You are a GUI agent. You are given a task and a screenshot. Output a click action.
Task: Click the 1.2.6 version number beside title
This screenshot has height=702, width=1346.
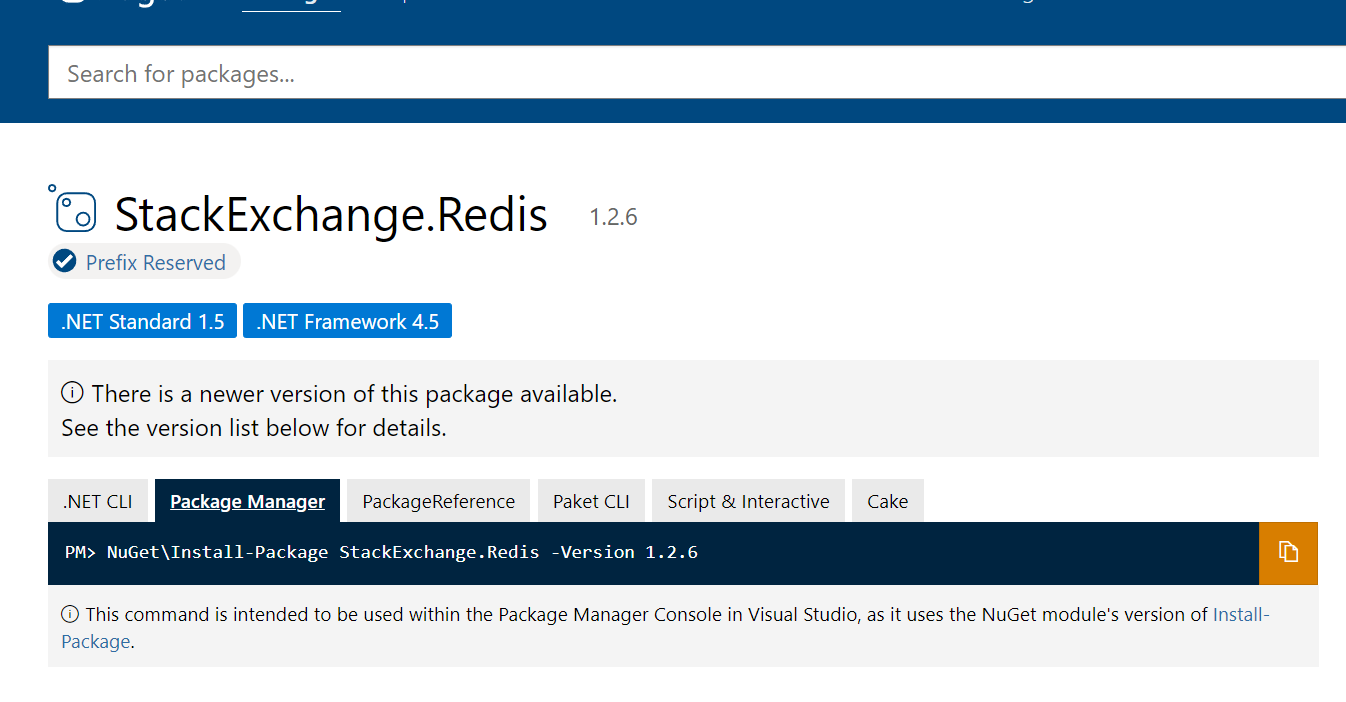click(x=613, y=217)
